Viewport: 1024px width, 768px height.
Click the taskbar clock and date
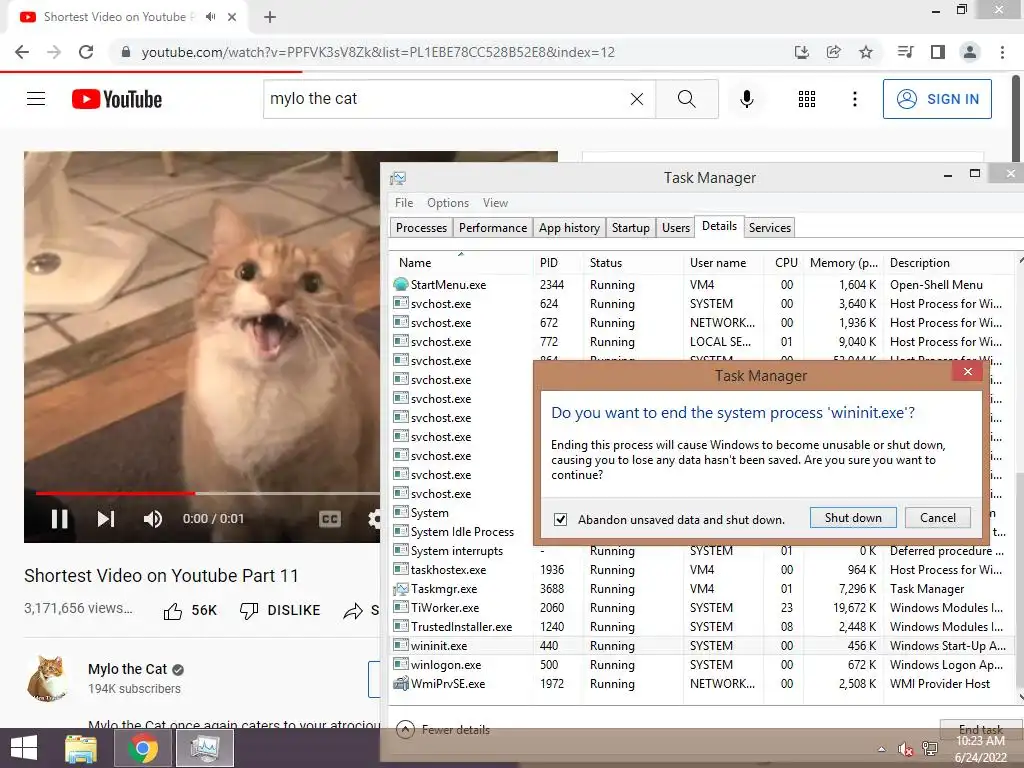tap(980, 749)
